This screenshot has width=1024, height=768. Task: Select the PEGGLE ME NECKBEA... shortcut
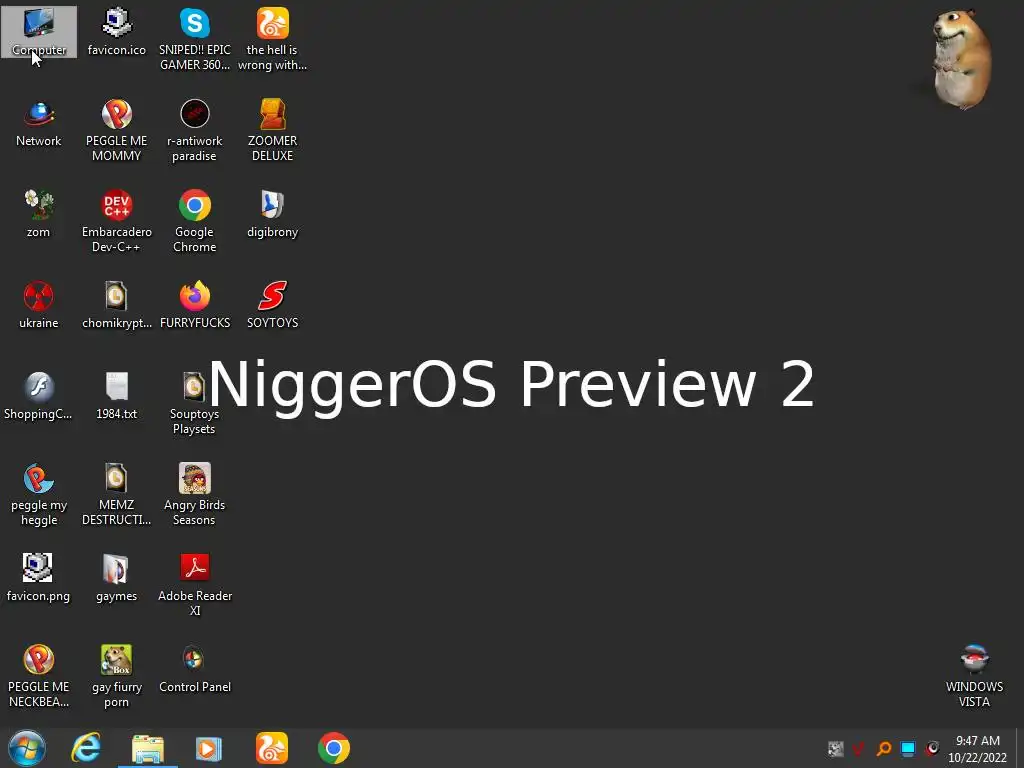[39, 677]
